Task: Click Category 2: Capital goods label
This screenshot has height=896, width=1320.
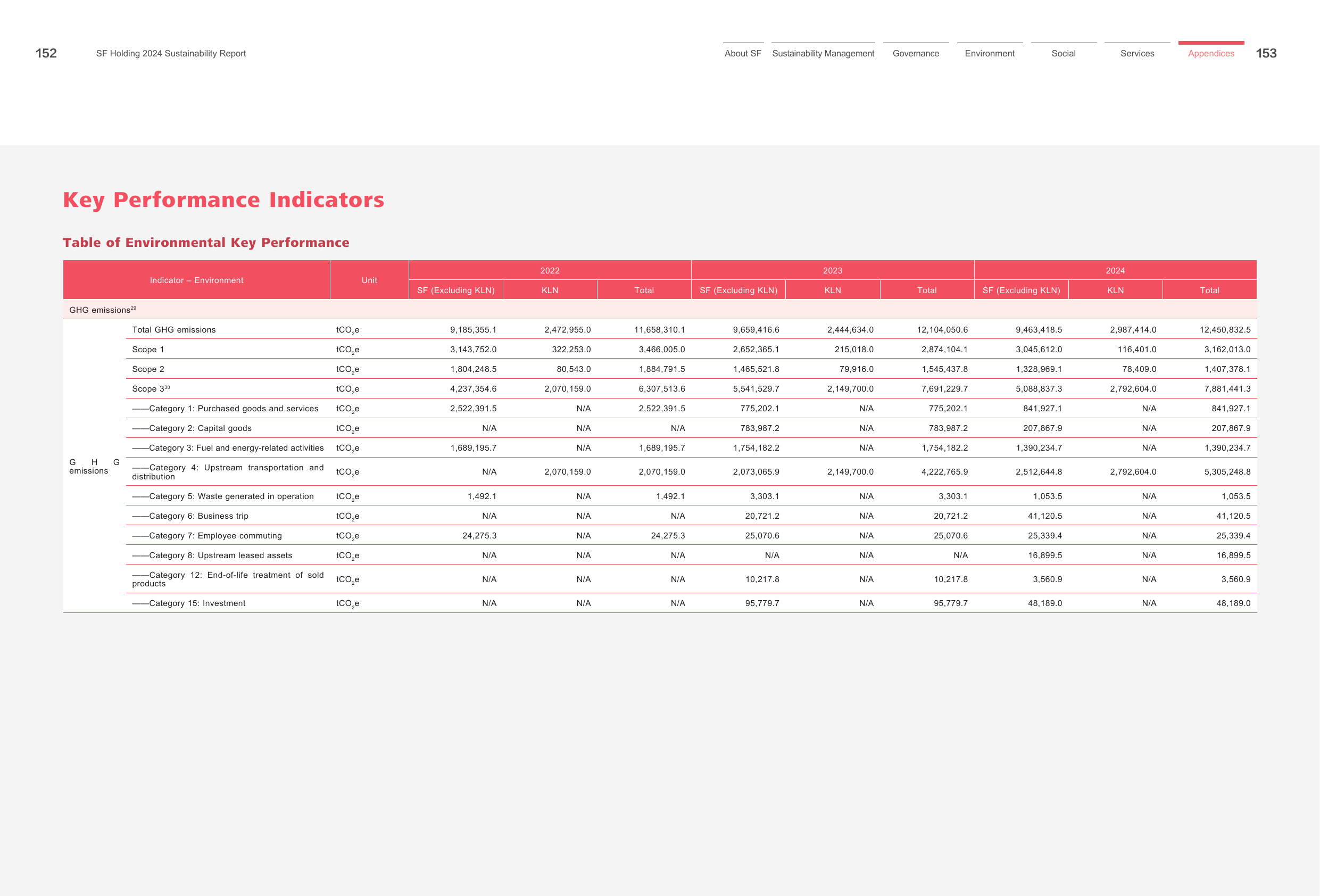Action: coord(192,428)
